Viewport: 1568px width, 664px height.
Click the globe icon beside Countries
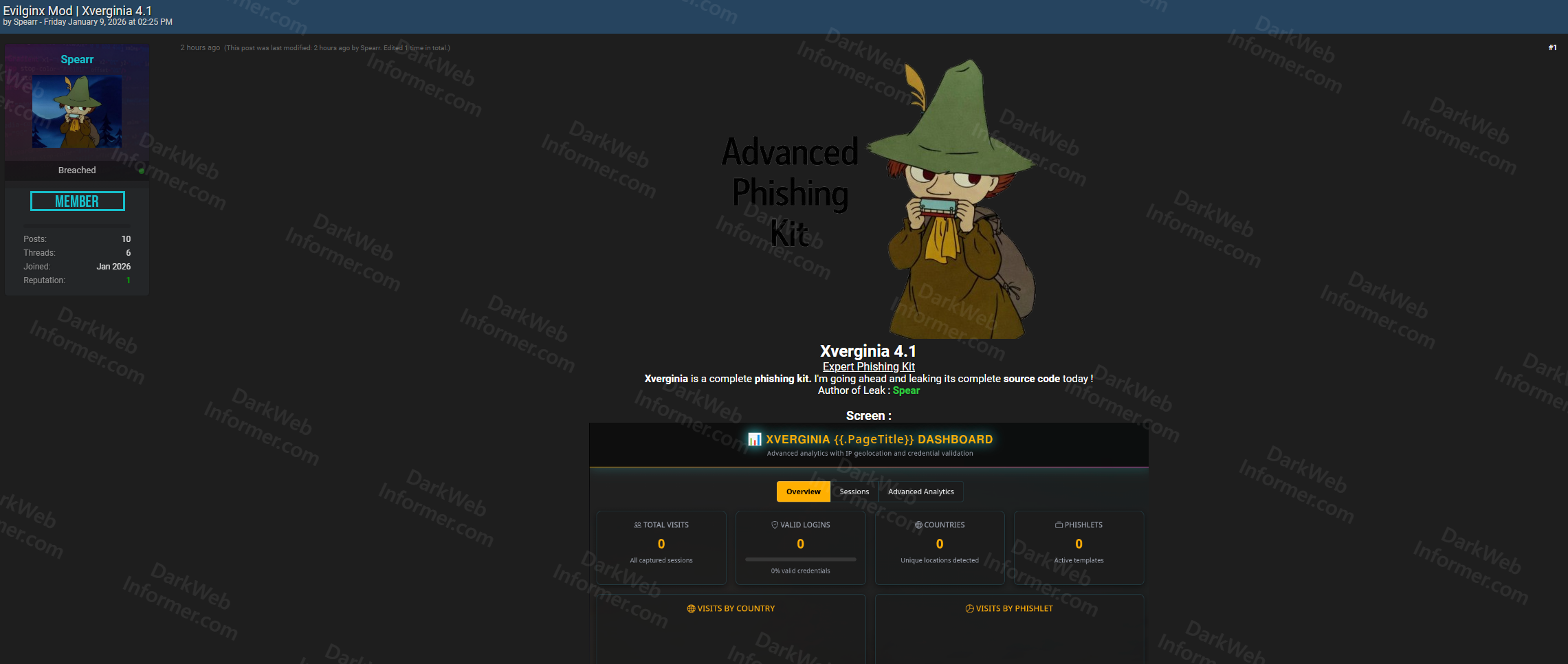tap(918, 525)
